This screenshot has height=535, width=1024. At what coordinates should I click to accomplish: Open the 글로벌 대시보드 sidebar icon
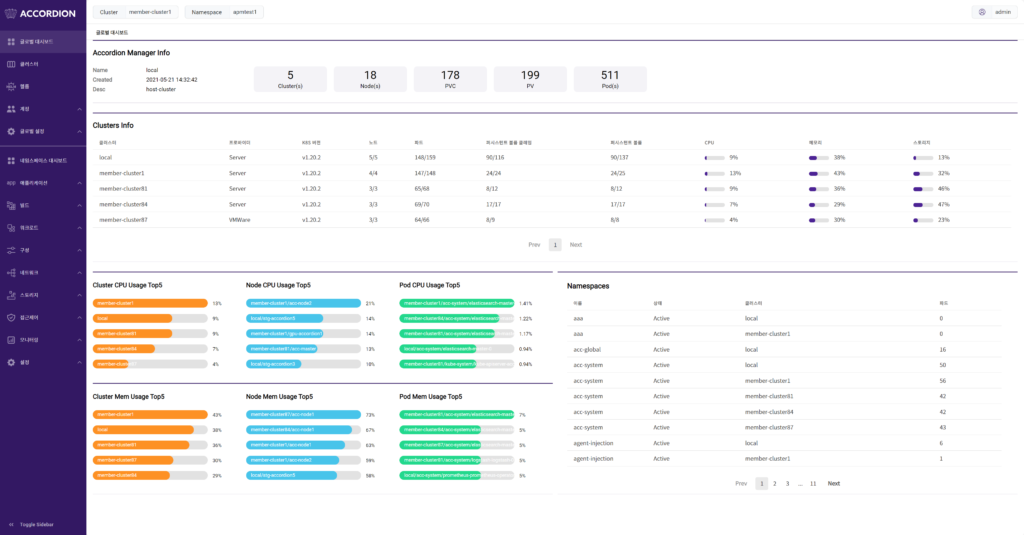pyautogui.click(x=11, y=42)
